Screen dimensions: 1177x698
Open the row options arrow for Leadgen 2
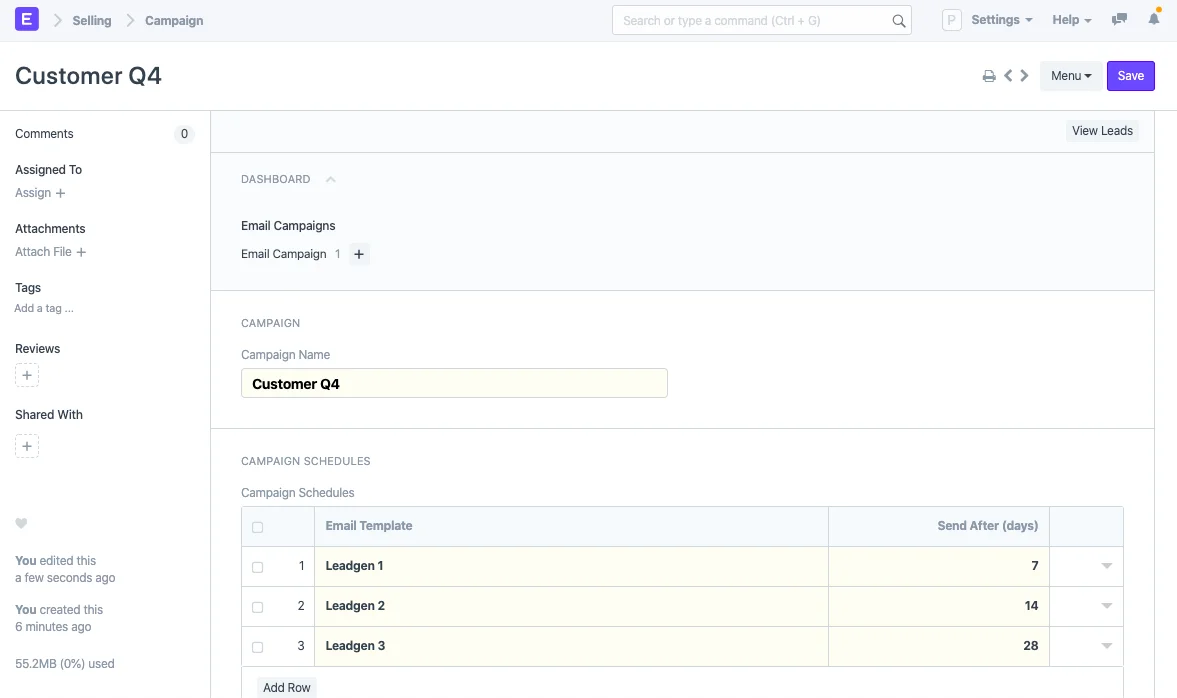click(x=1106, y=606)
